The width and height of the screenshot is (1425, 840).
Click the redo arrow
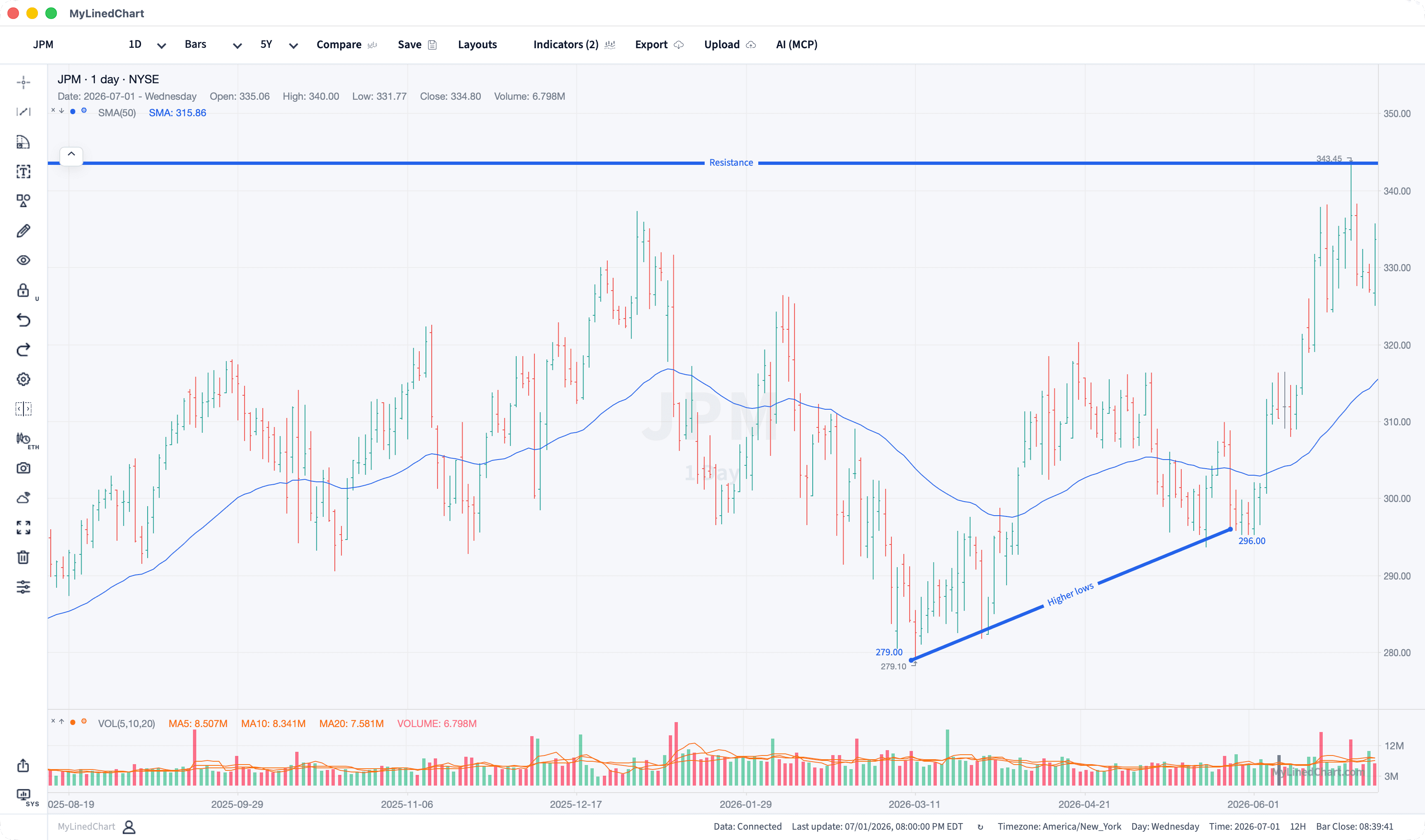(23, 350)
